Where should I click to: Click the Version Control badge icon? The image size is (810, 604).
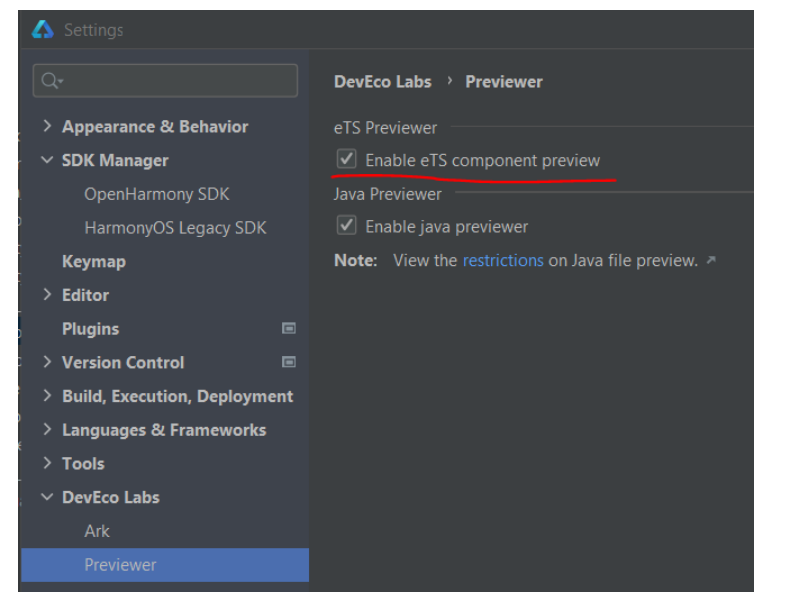click(x=289, y=362)
